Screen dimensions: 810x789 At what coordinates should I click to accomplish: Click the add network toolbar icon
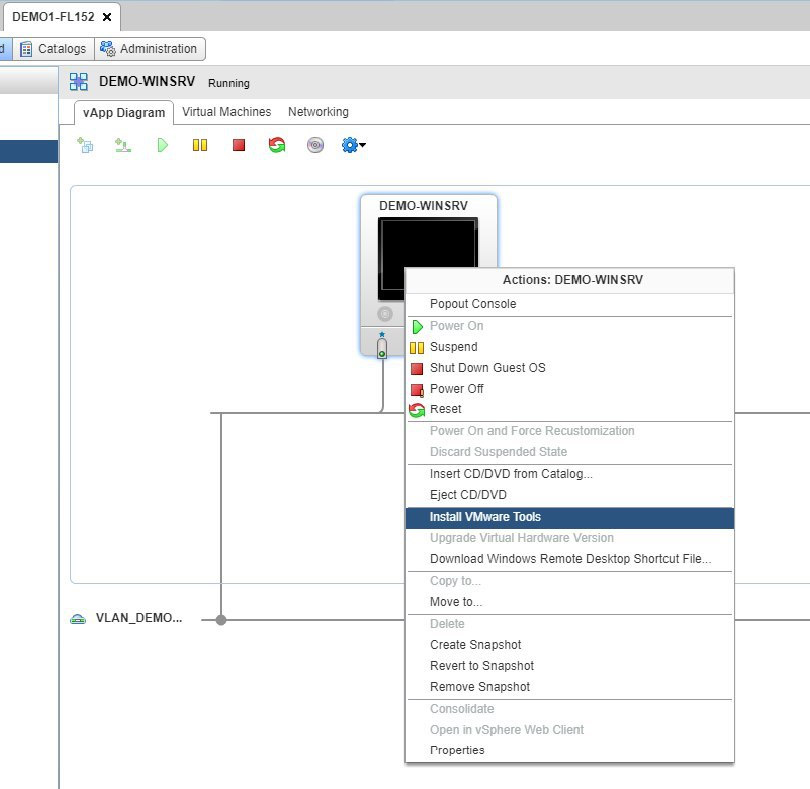(123, 145)
